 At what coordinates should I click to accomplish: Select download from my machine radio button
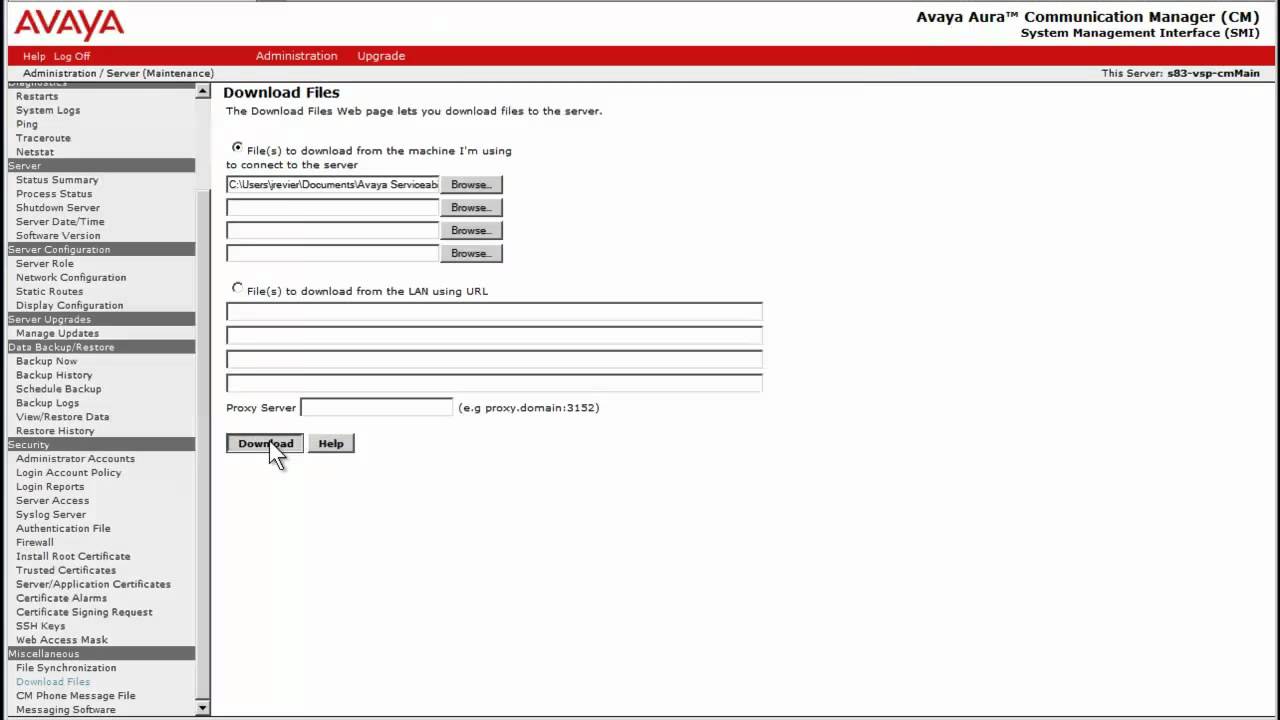[x=237, y=147]
